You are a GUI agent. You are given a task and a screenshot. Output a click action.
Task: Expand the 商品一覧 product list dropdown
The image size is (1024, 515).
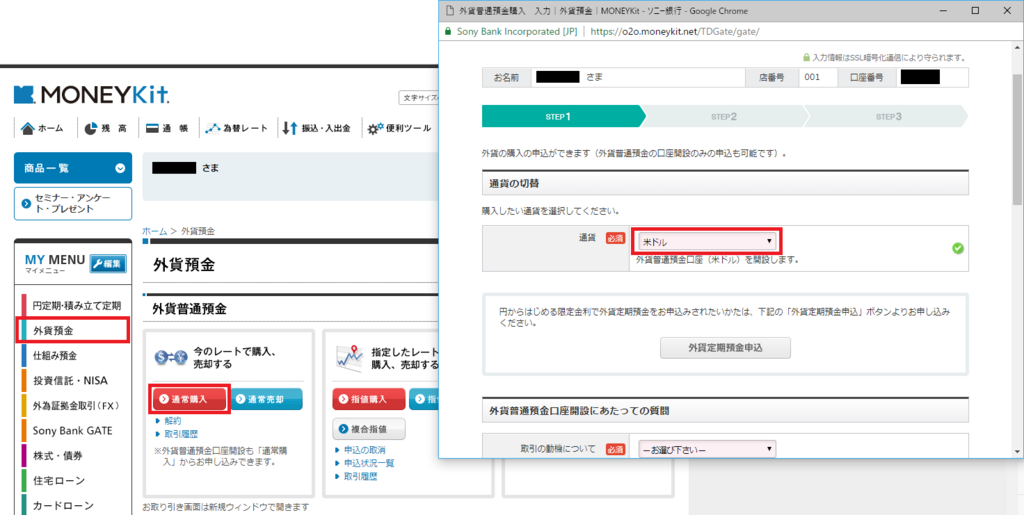tap(72, 168)
